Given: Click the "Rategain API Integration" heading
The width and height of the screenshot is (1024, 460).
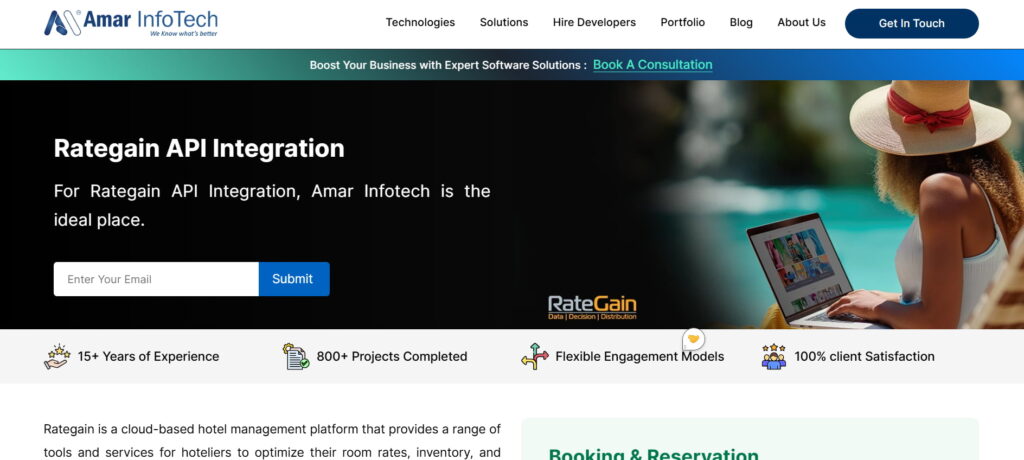Looking at the screenshot, I should pyautogui.click(x=199, y=148).
